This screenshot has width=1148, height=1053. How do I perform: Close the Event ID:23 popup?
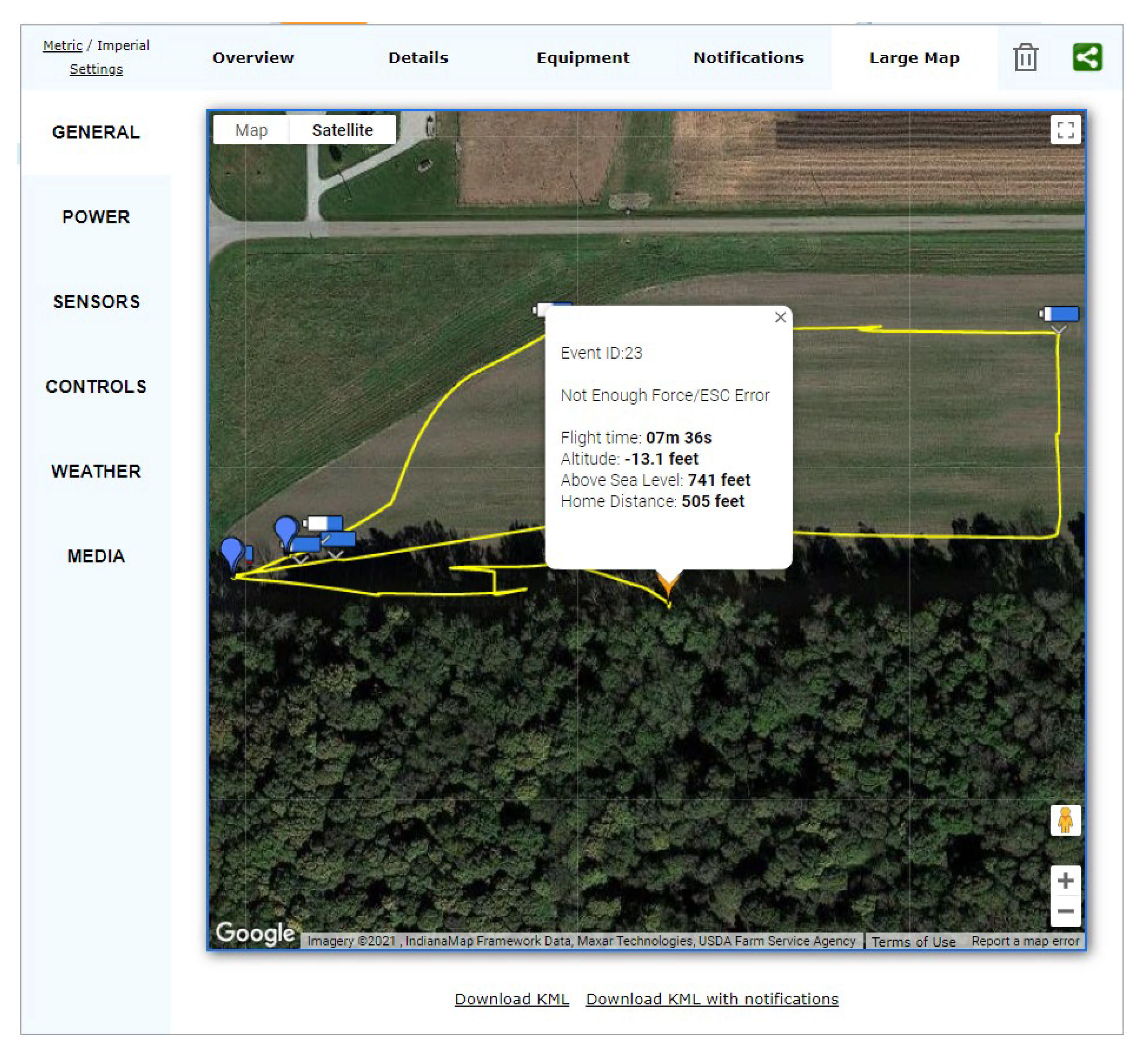(780, 317)
